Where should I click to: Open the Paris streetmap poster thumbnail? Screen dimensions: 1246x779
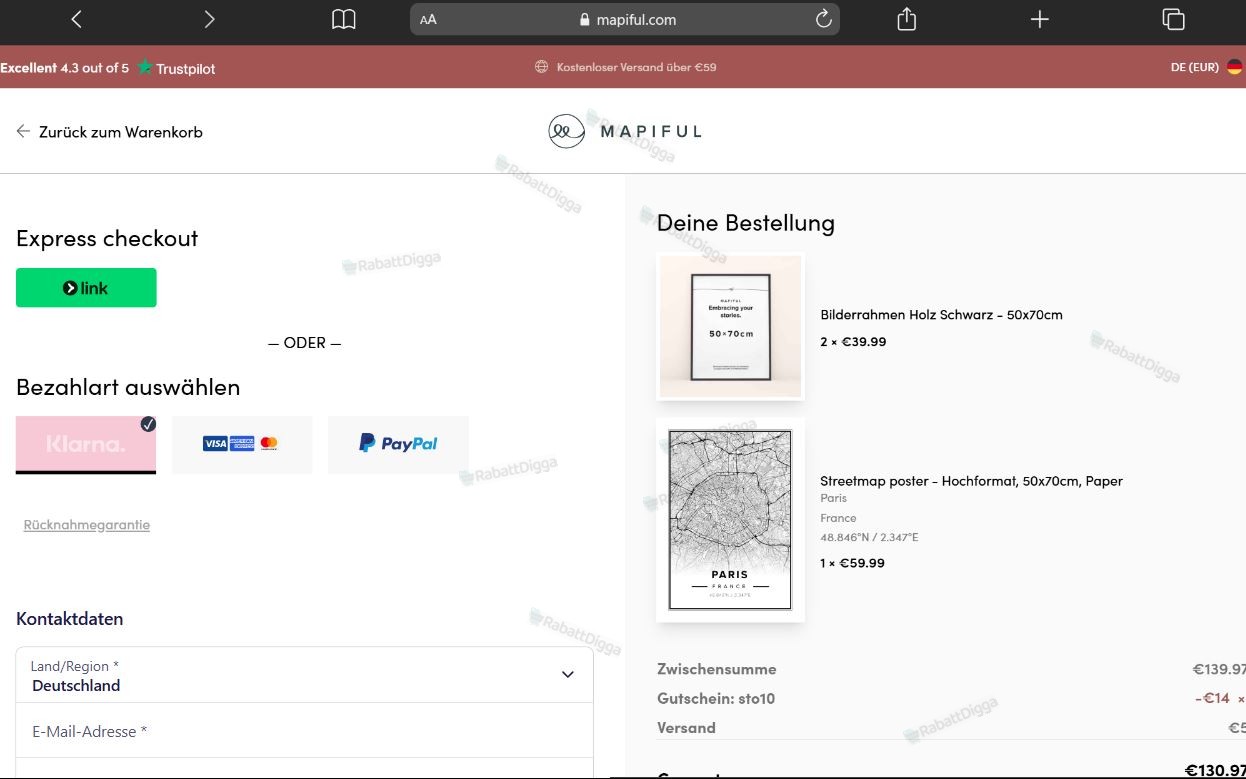click(730, 520)
